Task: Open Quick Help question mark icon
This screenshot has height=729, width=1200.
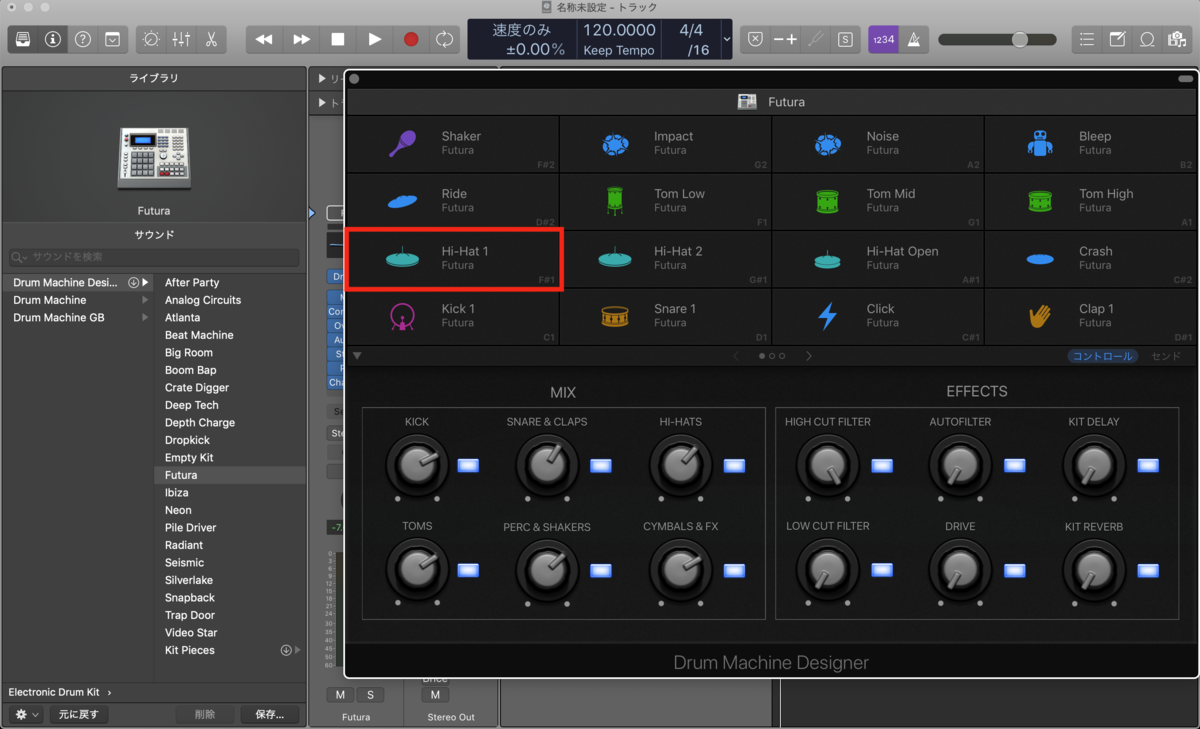Action: (83, 40)
